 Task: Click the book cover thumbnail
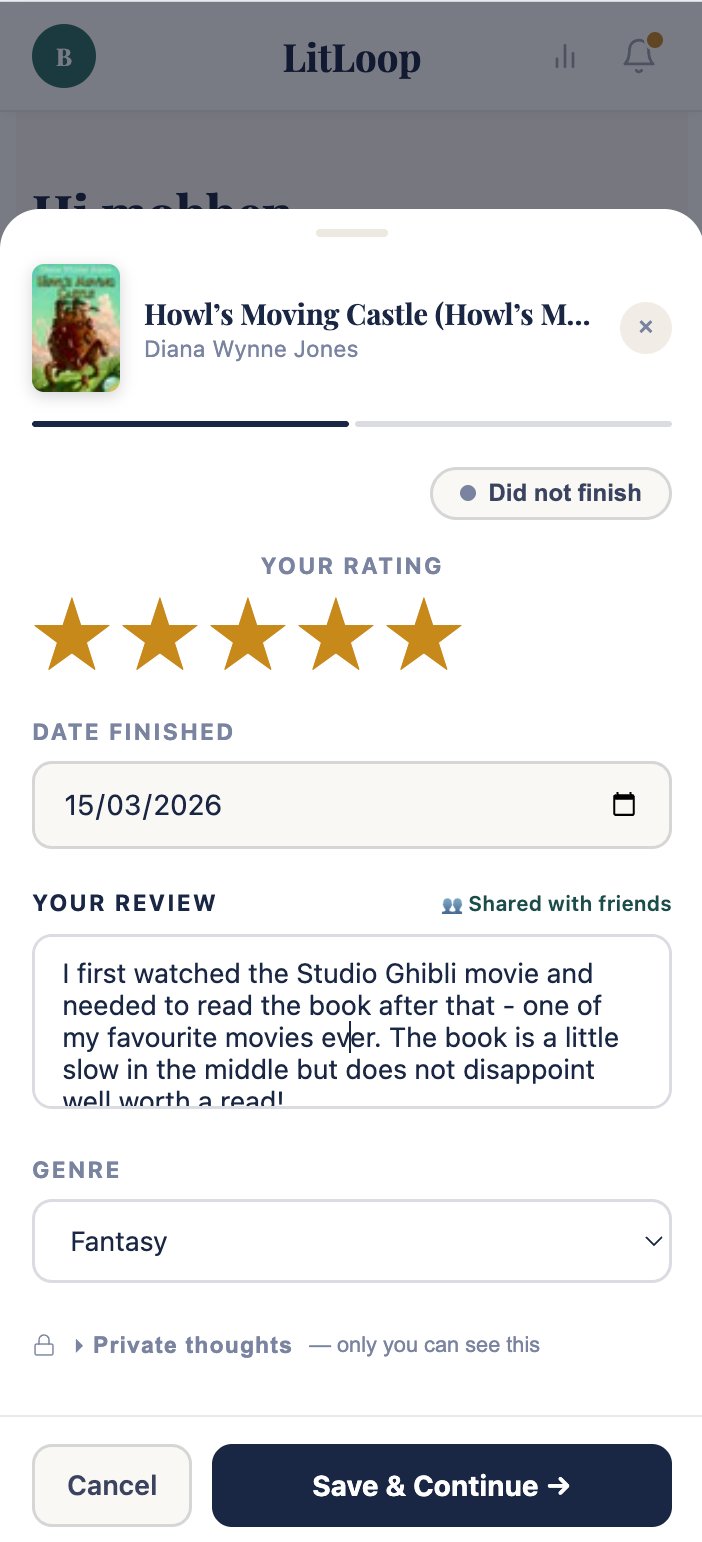76,328
